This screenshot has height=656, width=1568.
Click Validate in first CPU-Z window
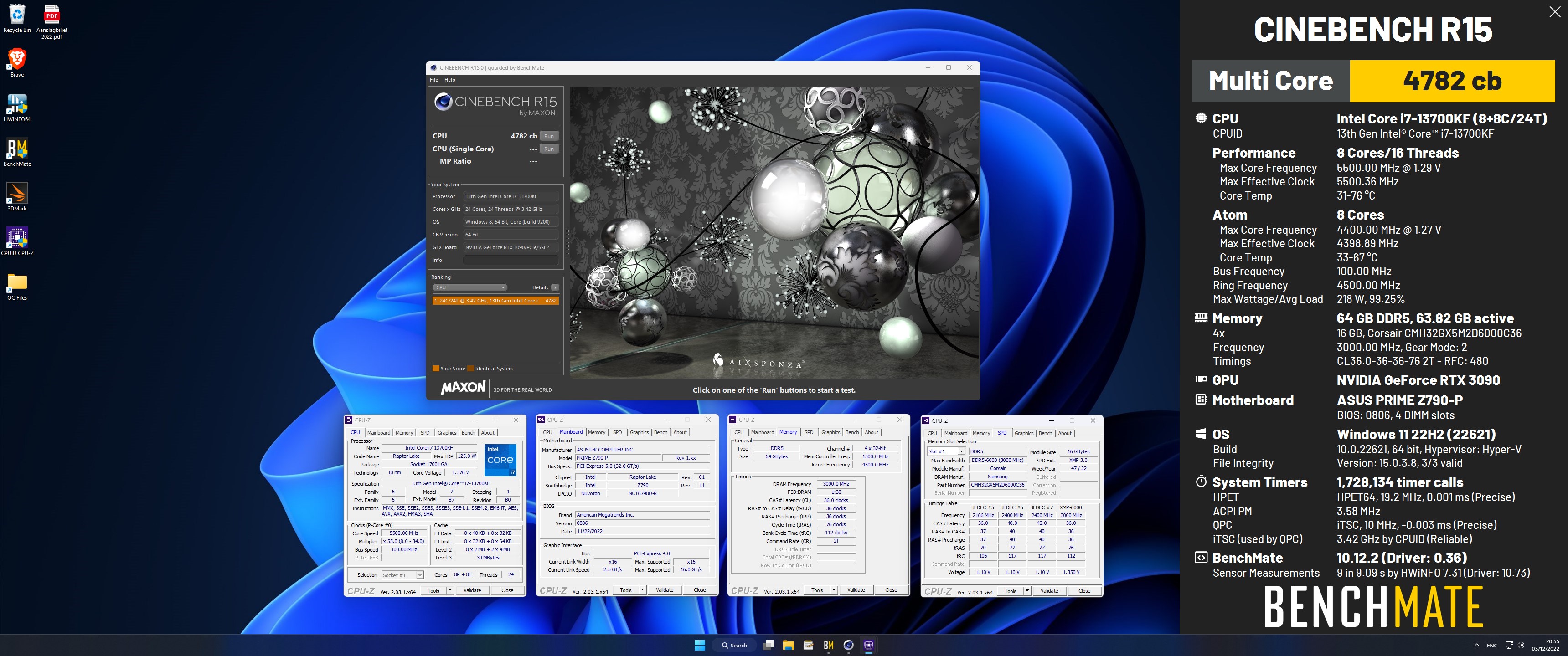pos(472,590)
